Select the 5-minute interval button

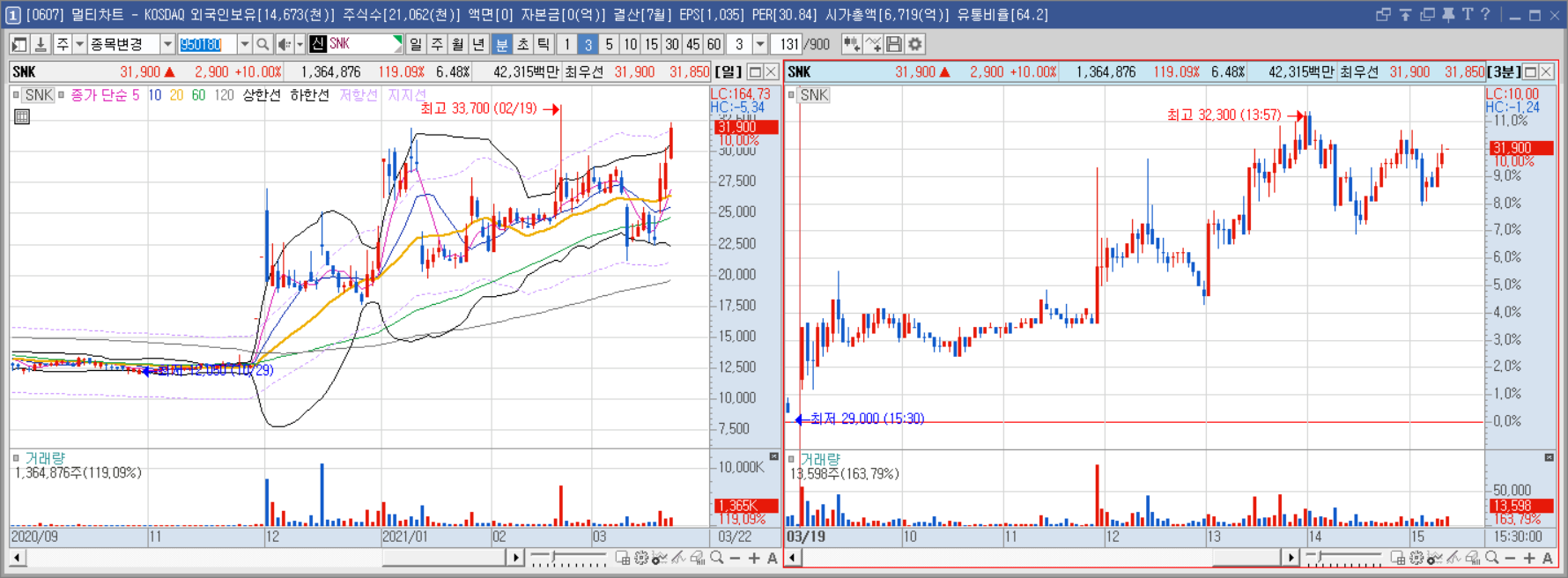[x=609, y=44]
